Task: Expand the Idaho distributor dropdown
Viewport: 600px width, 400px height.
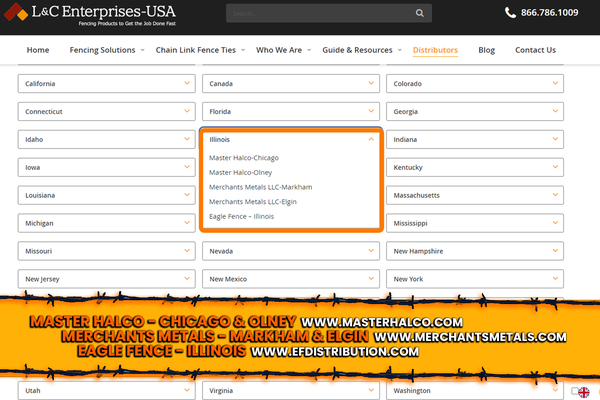Action: click(x=107, y=139)
